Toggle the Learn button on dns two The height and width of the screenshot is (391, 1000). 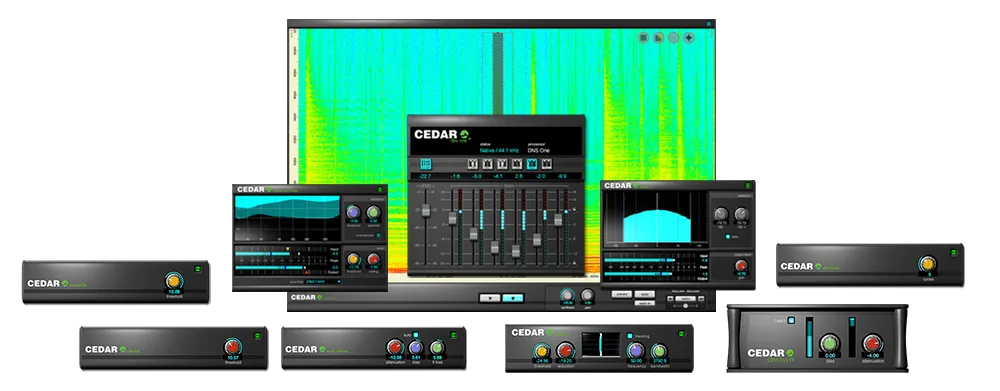click(x=791, y=321)
